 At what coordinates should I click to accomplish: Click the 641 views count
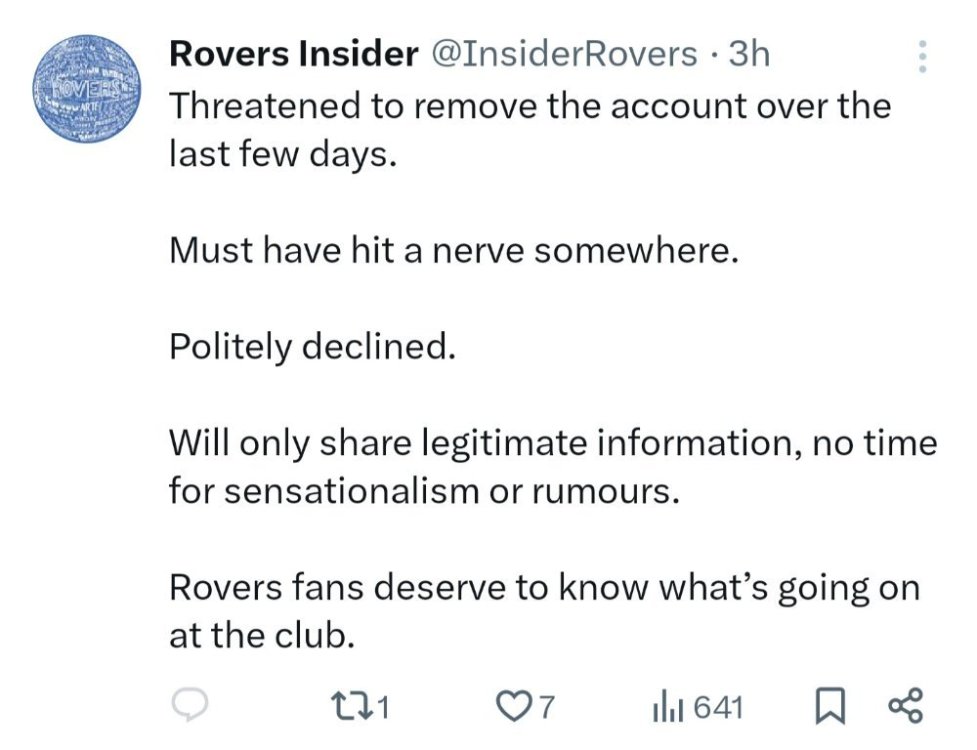click(x=718, y=709)
